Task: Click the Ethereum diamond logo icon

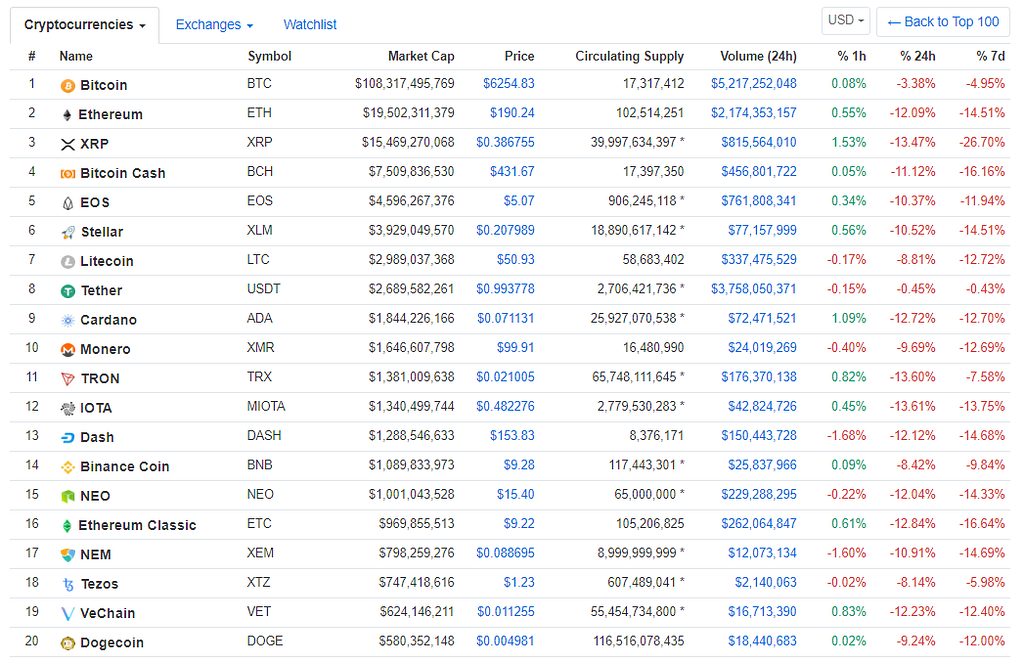Action: 67,115
